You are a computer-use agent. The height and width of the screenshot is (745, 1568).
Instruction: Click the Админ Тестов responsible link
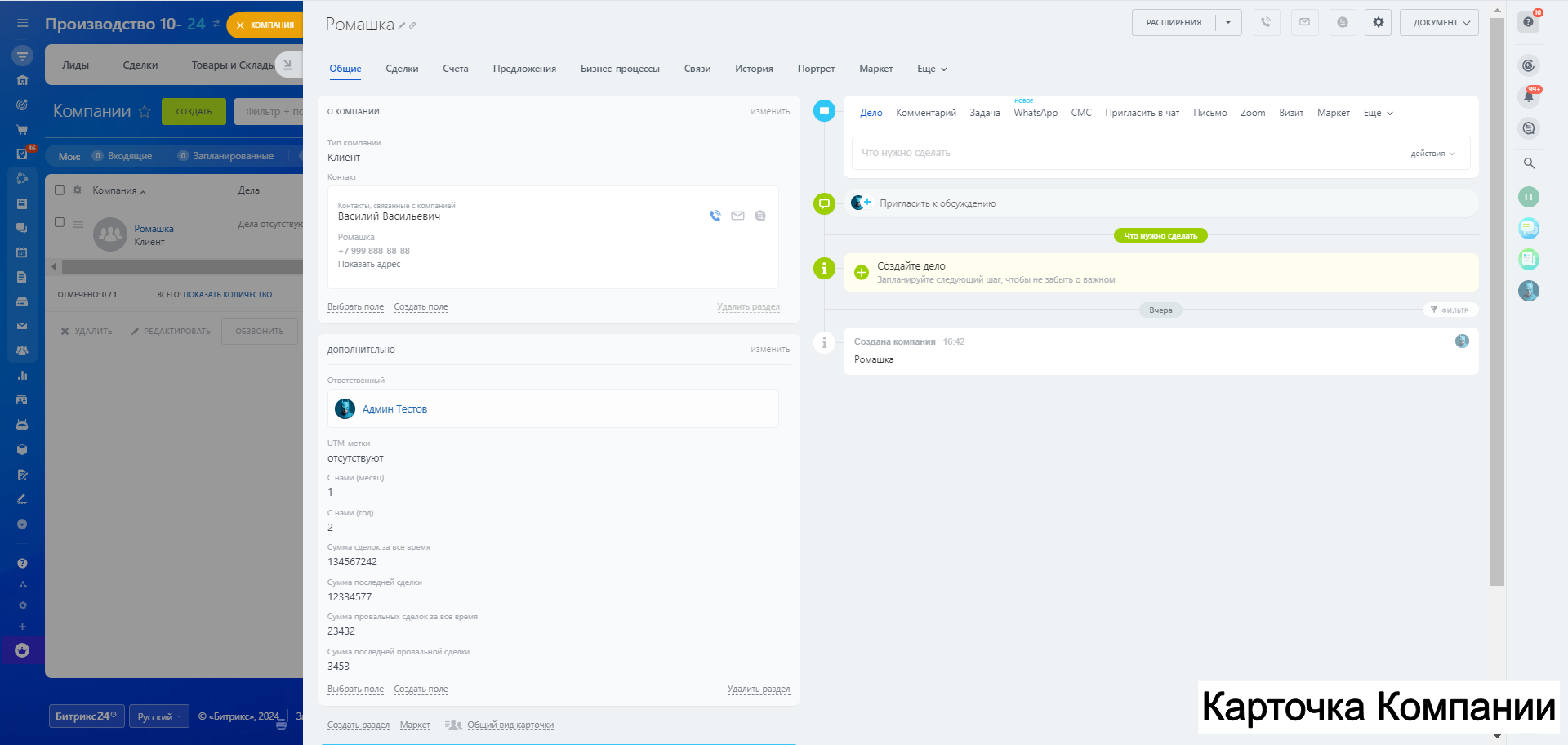[394, 409]
